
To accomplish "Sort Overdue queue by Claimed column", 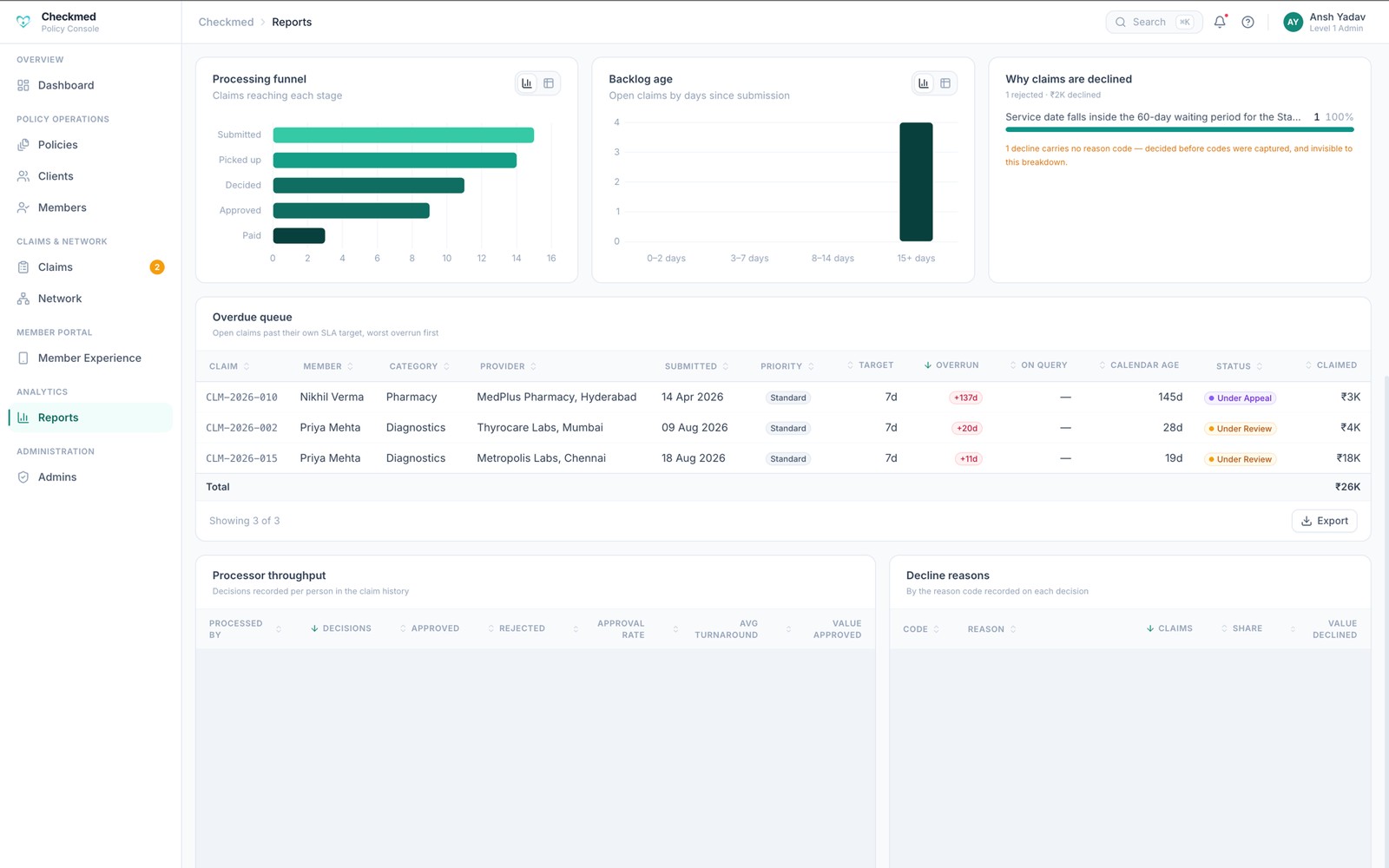I will point(1331,365).
